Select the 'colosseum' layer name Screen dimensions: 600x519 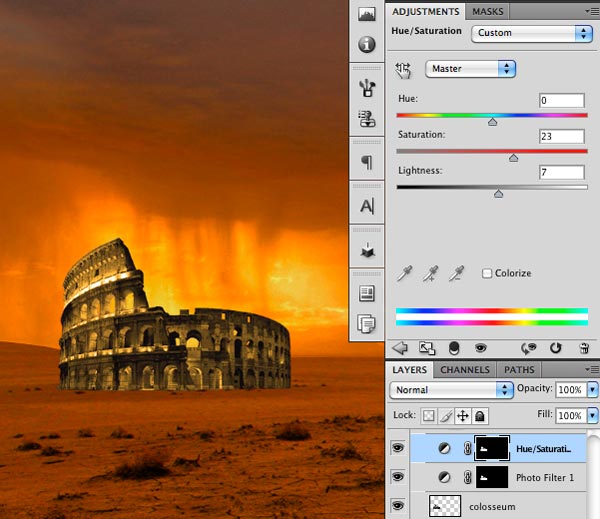click(492, 507)
